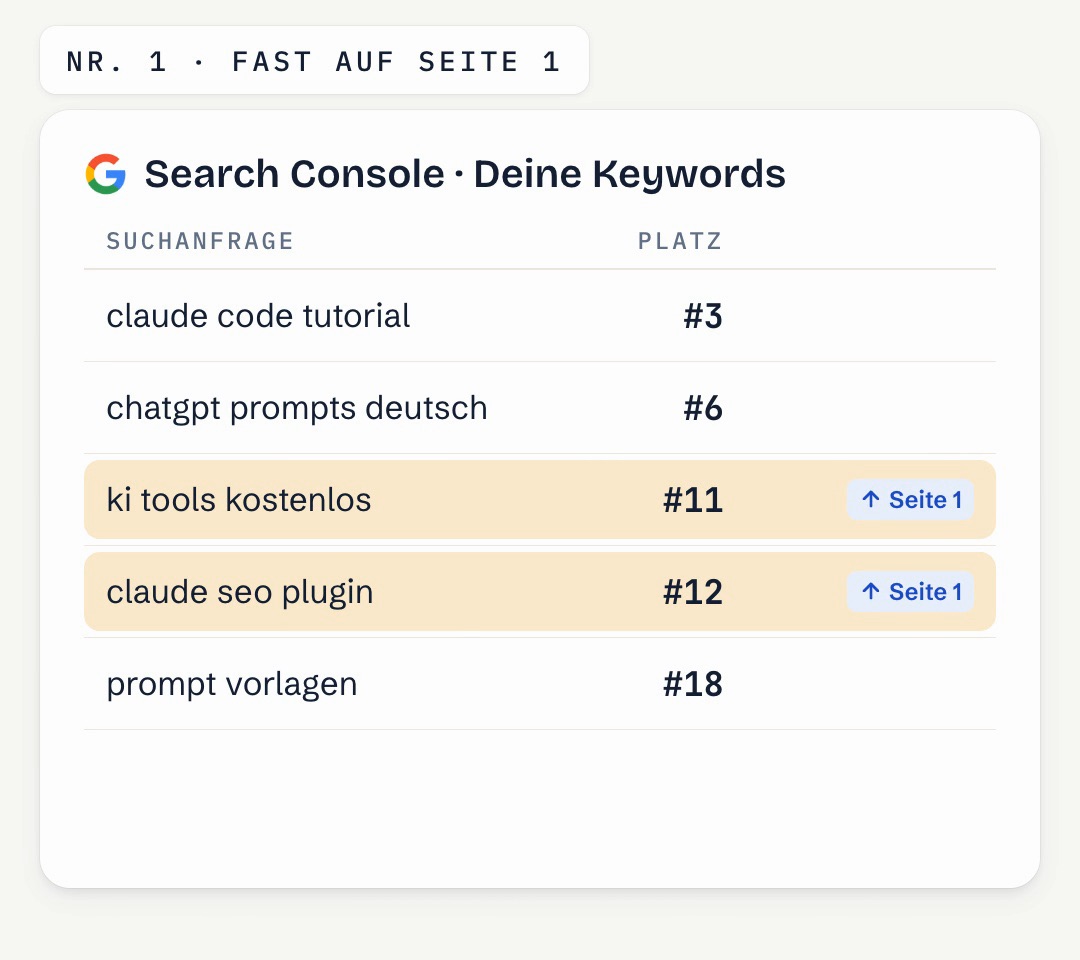Click up arrow icon in ki tools kostenlos row

point(871,499)
